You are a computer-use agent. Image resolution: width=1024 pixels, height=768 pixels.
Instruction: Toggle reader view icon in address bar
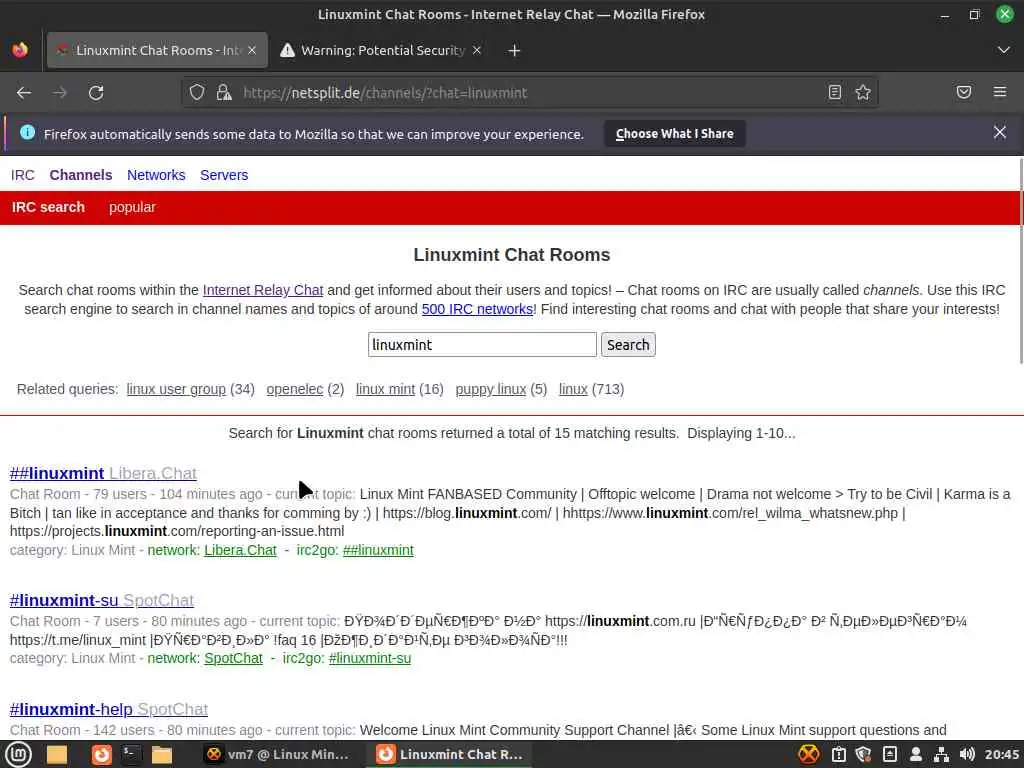click(835, 92)
